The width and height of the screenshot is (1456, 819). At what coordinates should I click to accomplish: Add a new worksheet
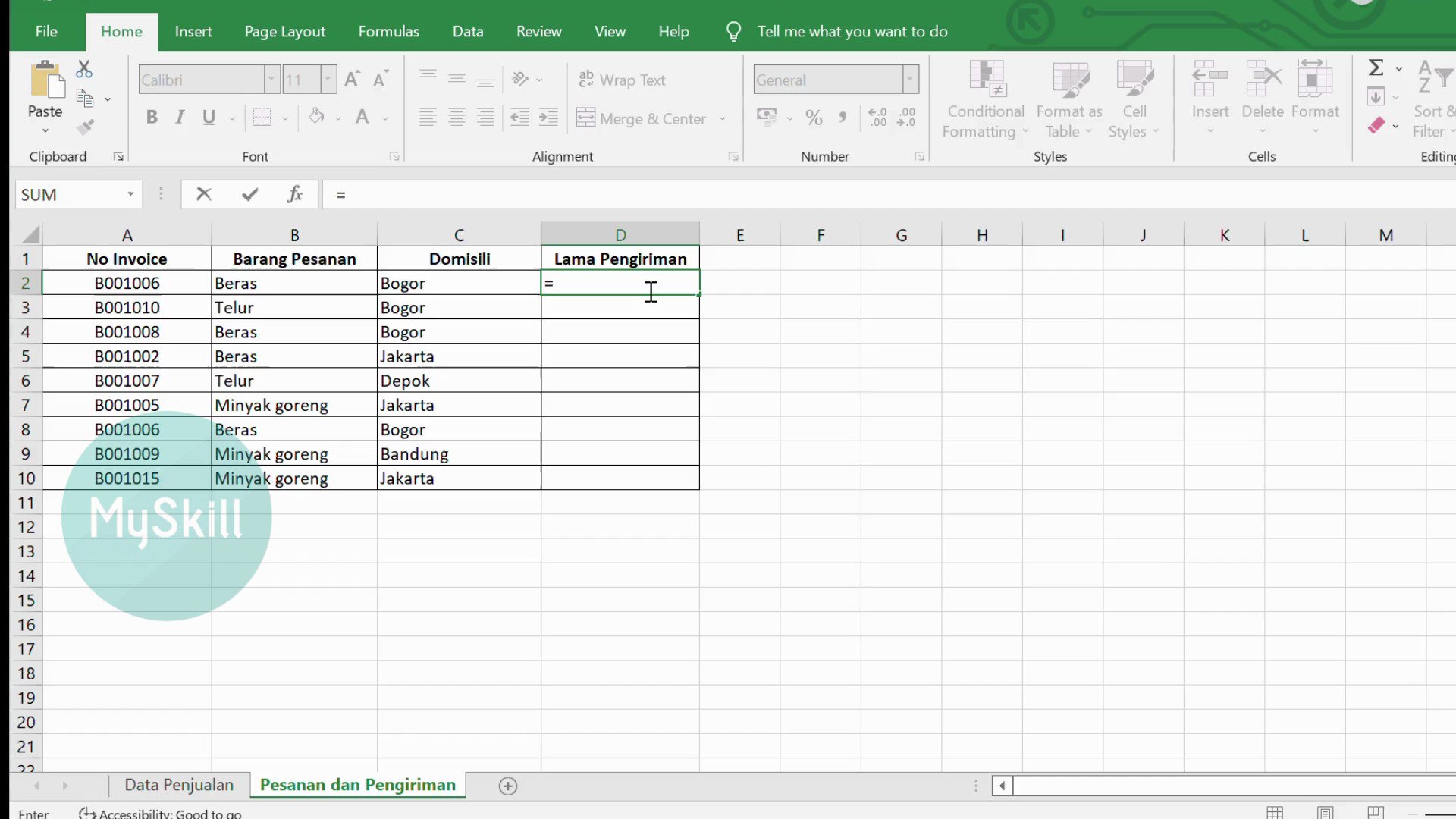(x=507, y=786)
